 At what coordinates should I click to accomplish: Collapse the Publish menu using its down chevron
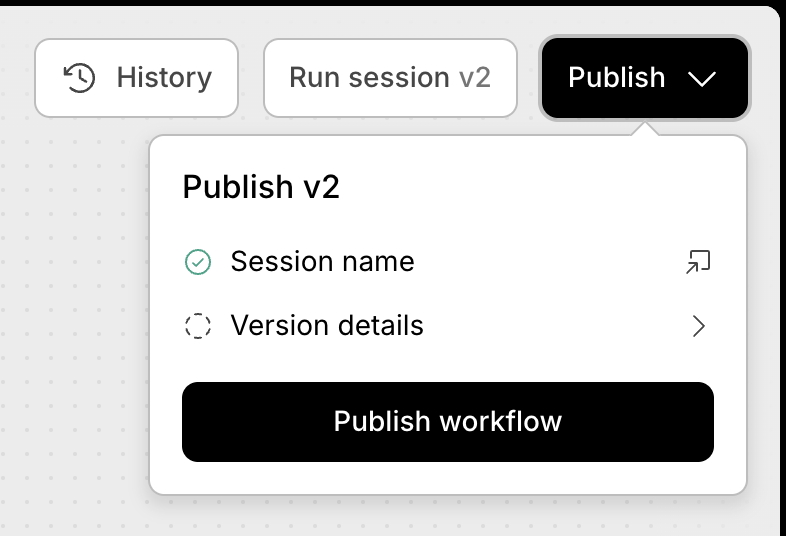coord(702,79)
